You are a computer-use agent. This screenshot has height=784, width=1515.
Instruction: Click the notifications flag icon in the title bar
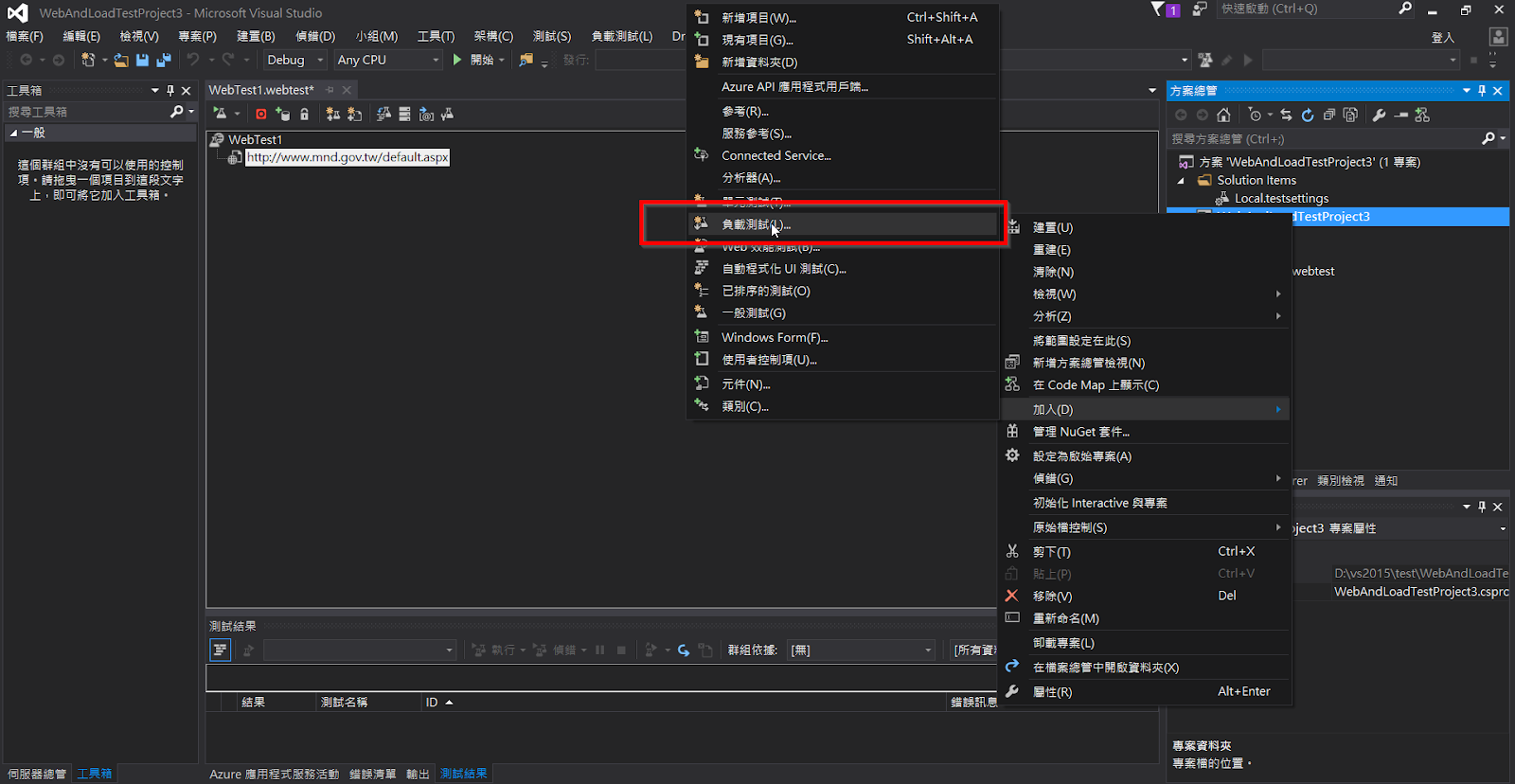click(1157, 9)
